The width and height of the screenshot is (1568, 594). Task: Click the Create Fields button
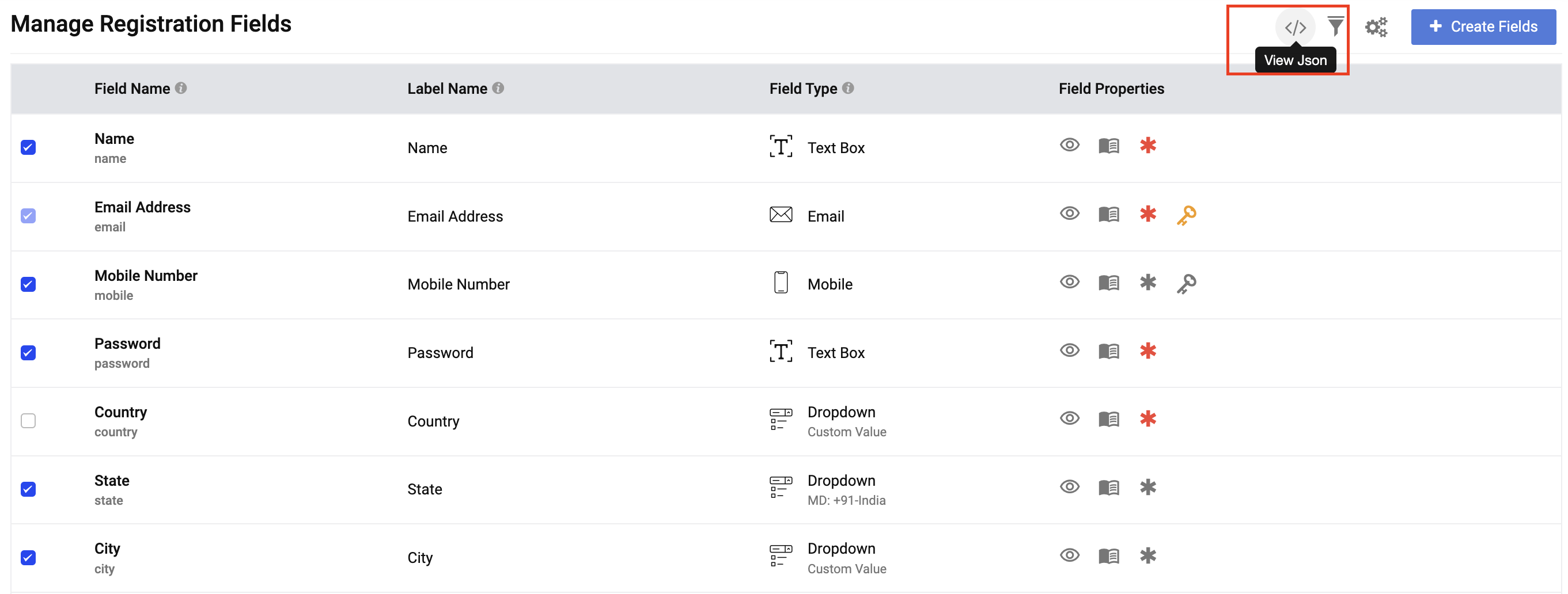coord(1483,26)
